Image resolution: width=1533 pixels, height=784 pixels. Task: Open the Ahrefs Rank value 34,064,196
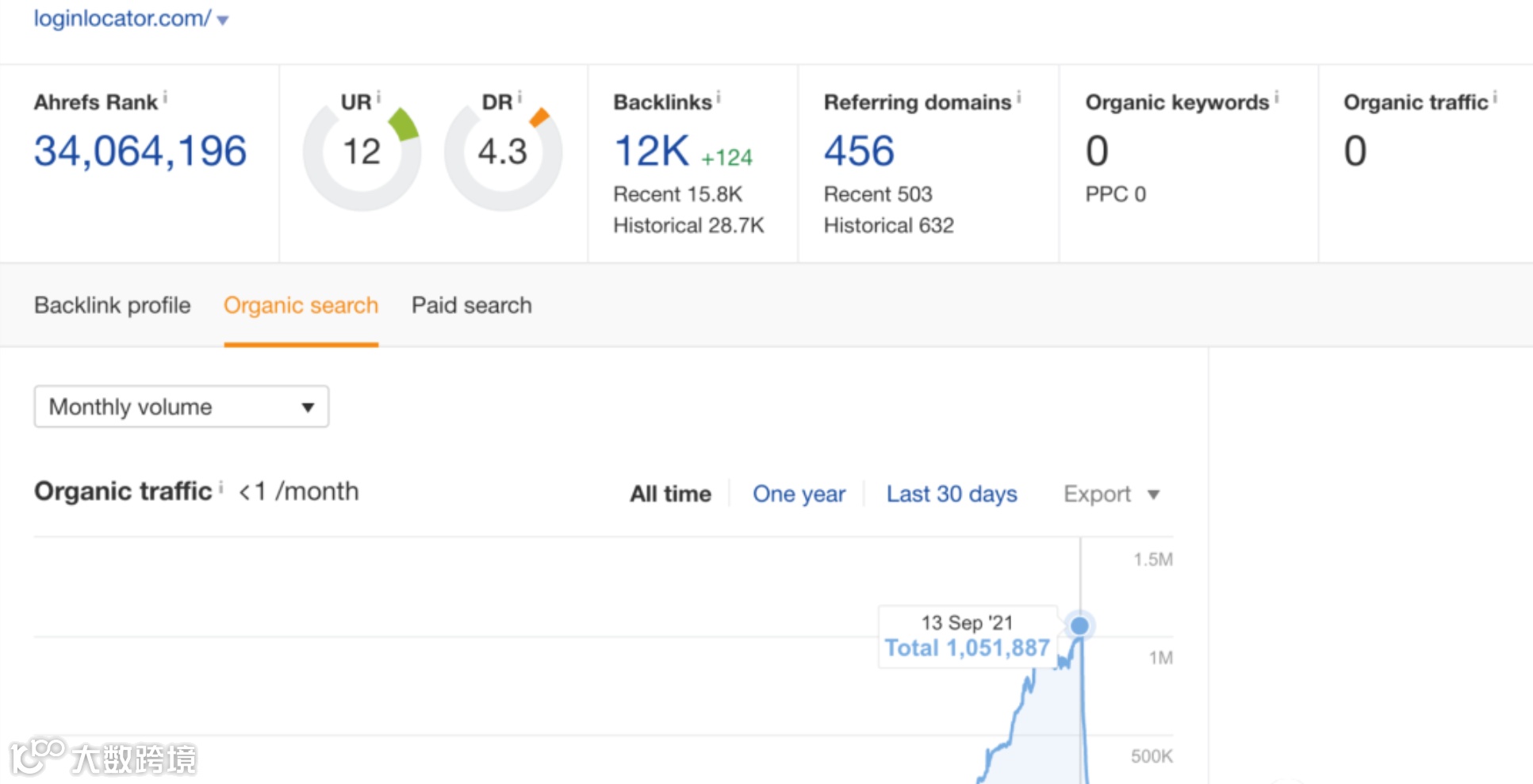pos(140,151)
